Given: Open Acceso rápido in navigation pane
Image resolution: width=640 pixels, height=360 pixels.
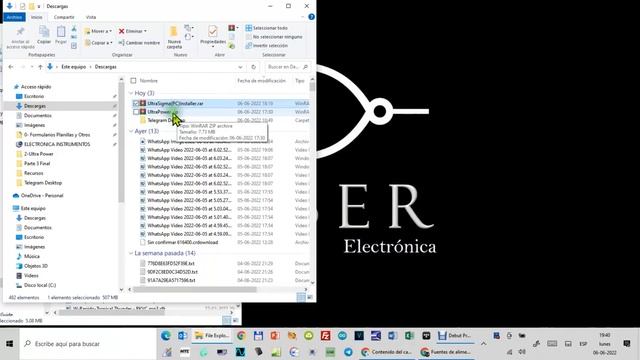Looking at the screenshot, I should [x=36, y=87].
